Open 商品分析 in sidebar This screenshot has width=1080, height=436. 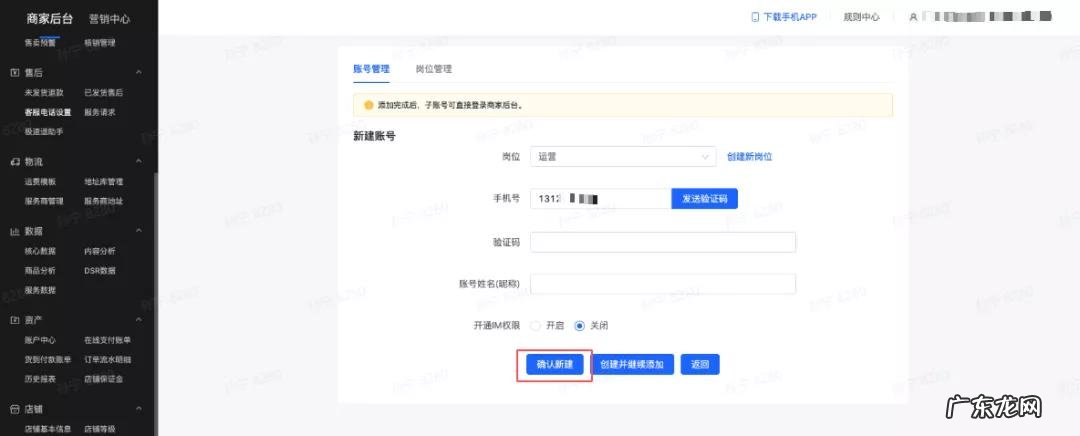tap(41, 271)
